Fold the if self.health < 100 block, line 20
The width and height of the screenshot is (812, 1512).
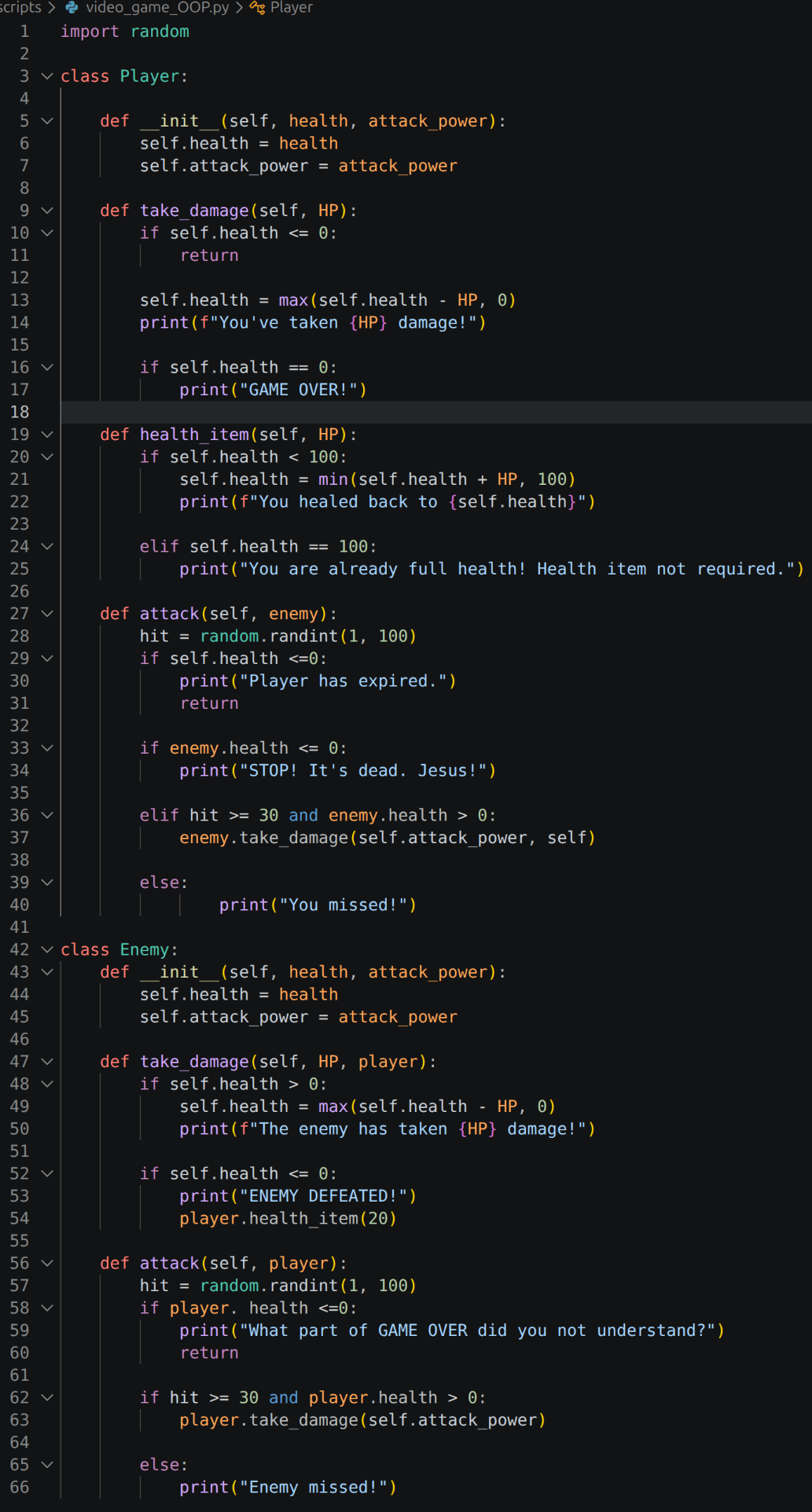47,457
